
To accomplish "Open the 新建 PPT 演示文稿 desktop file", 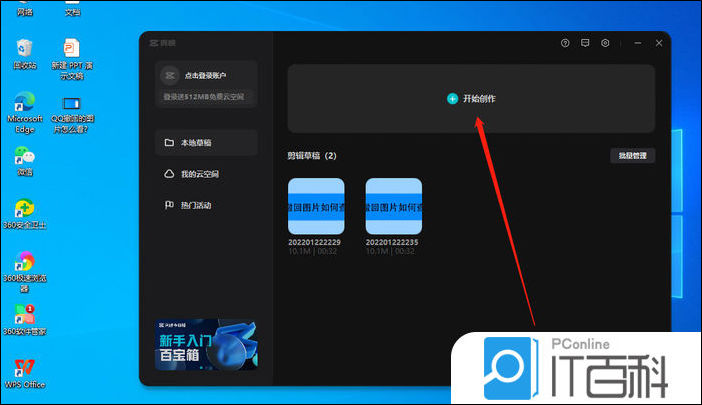I will tap(72, 59).
